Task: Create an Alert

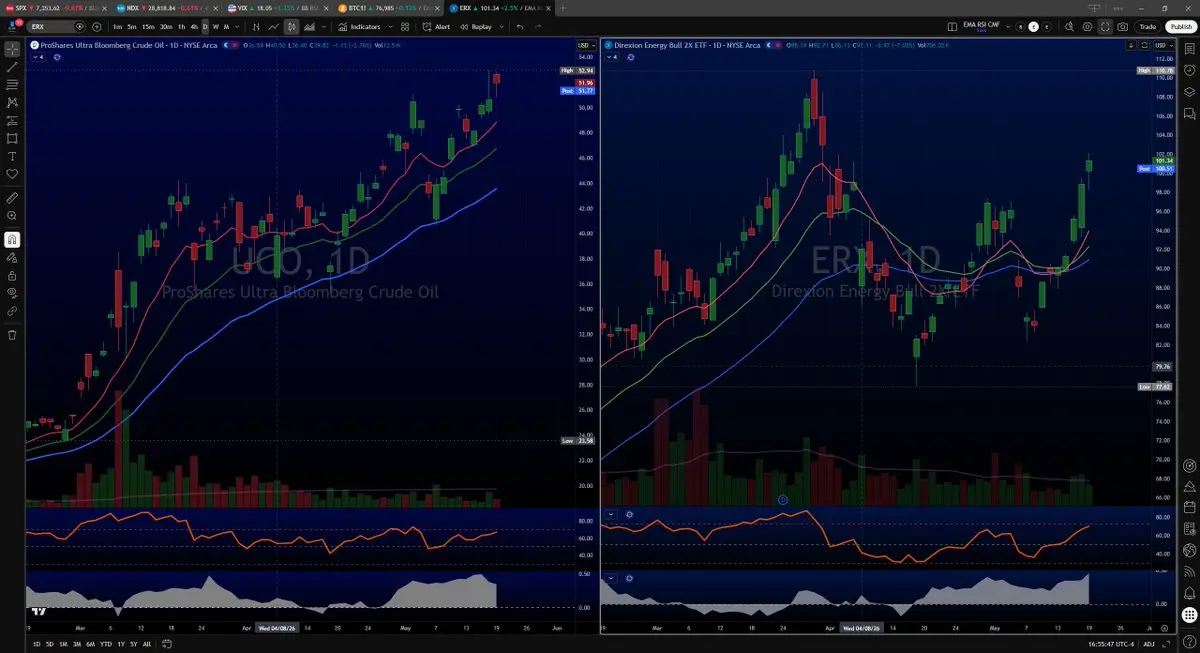Action: tap(437, 26)
